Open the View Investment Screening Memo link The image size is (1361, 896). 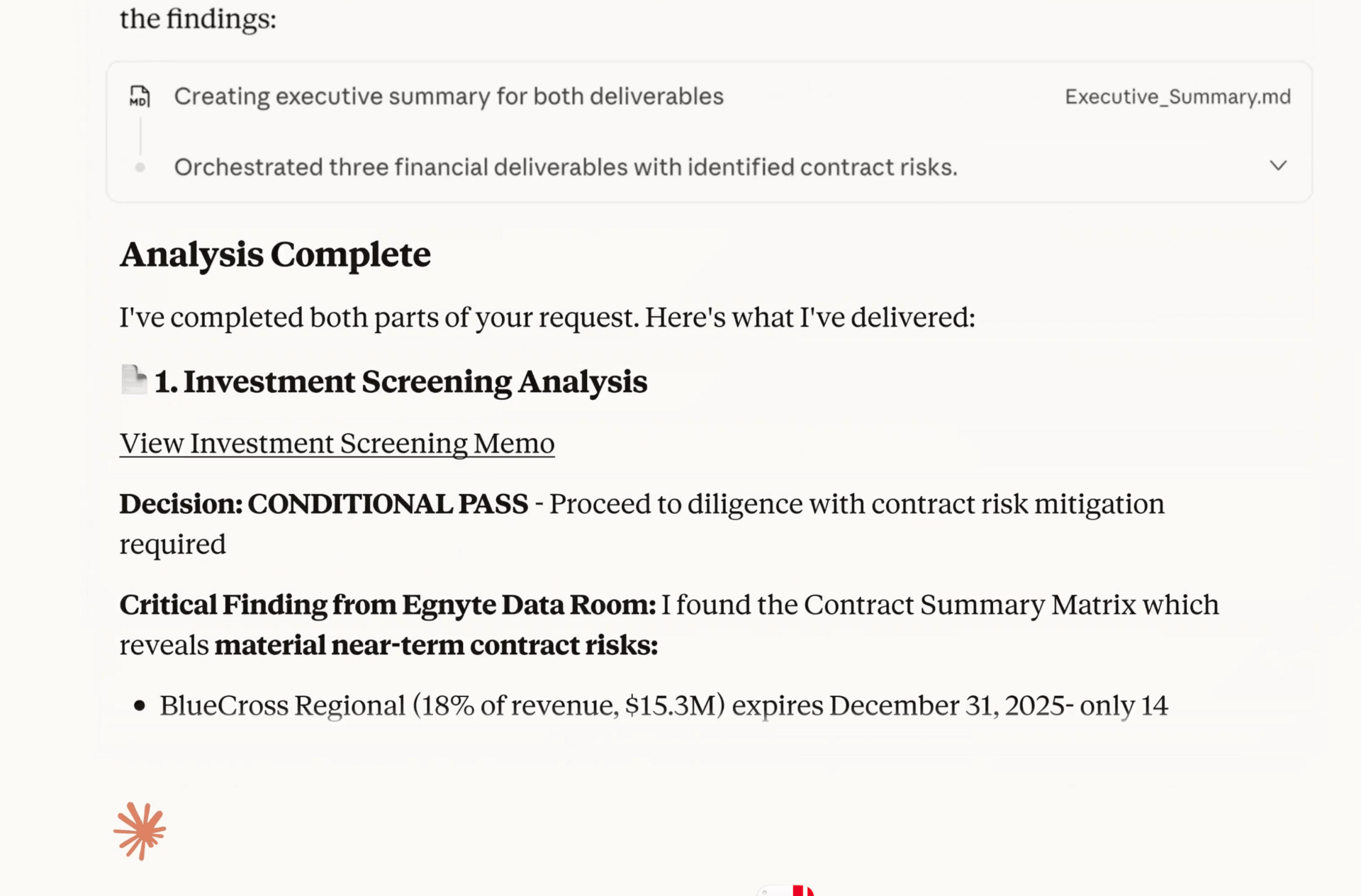pyautogui.click(x=337, y=444)
